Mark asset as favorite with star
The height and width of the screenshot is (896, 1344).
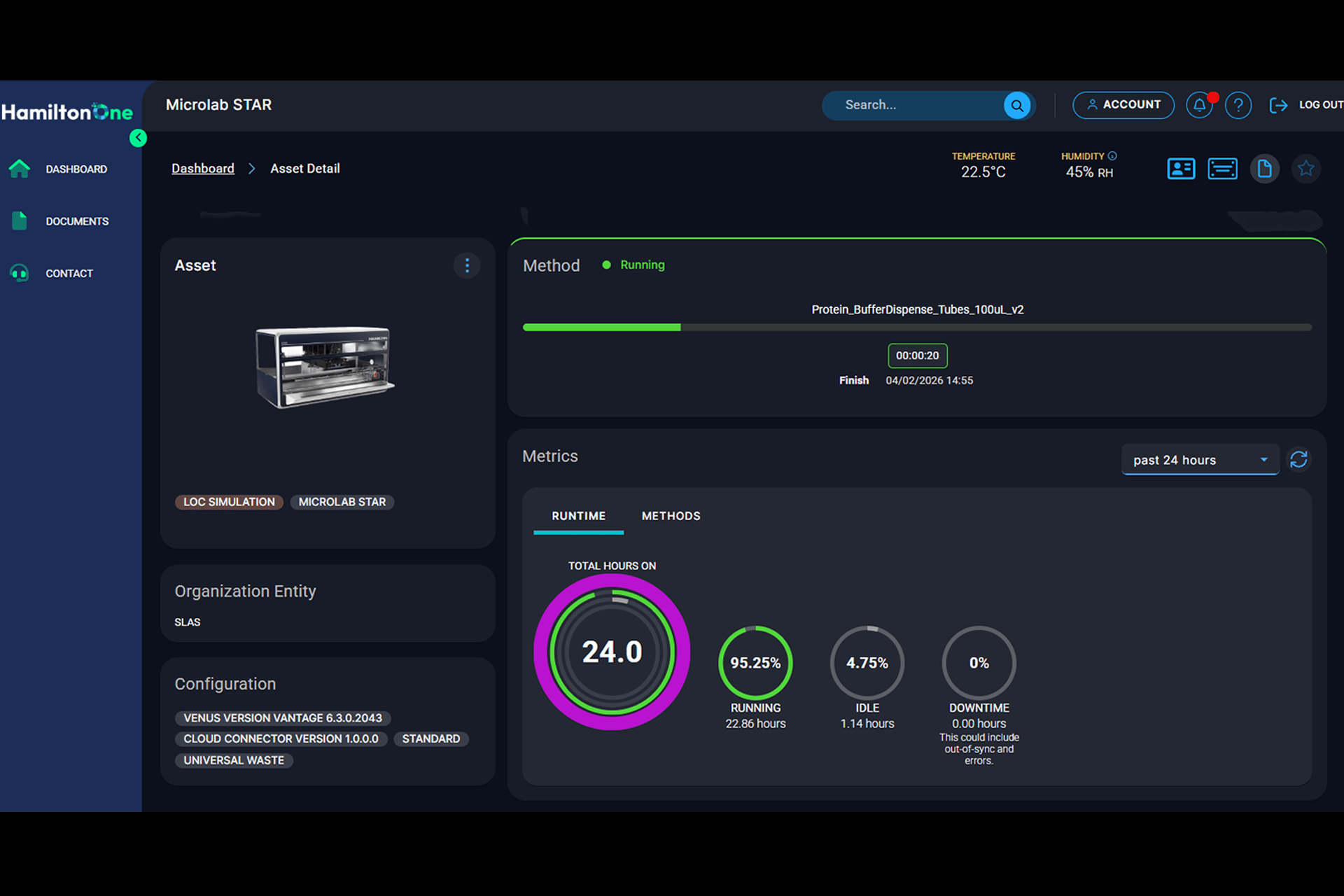coord(1305,169)
